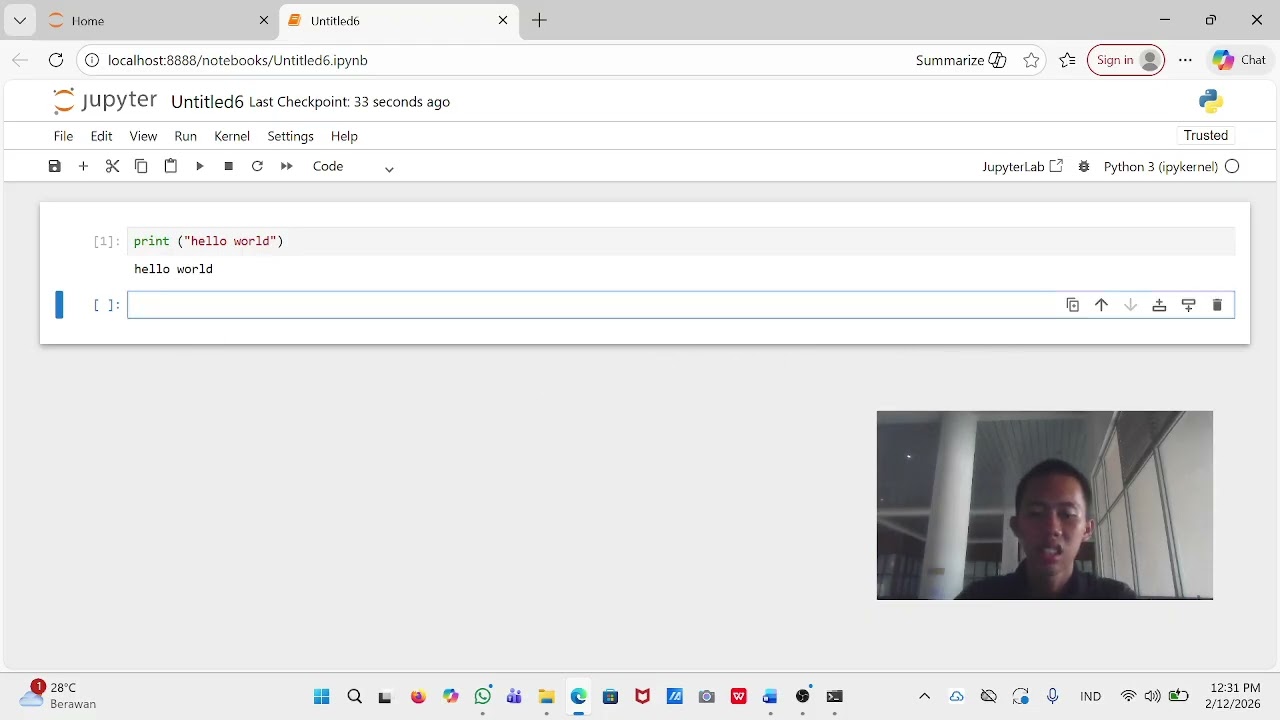Image resolution: width=1280 pixels, height=720 pixels.
Task: Open the Edit menu
Action: 101,136
